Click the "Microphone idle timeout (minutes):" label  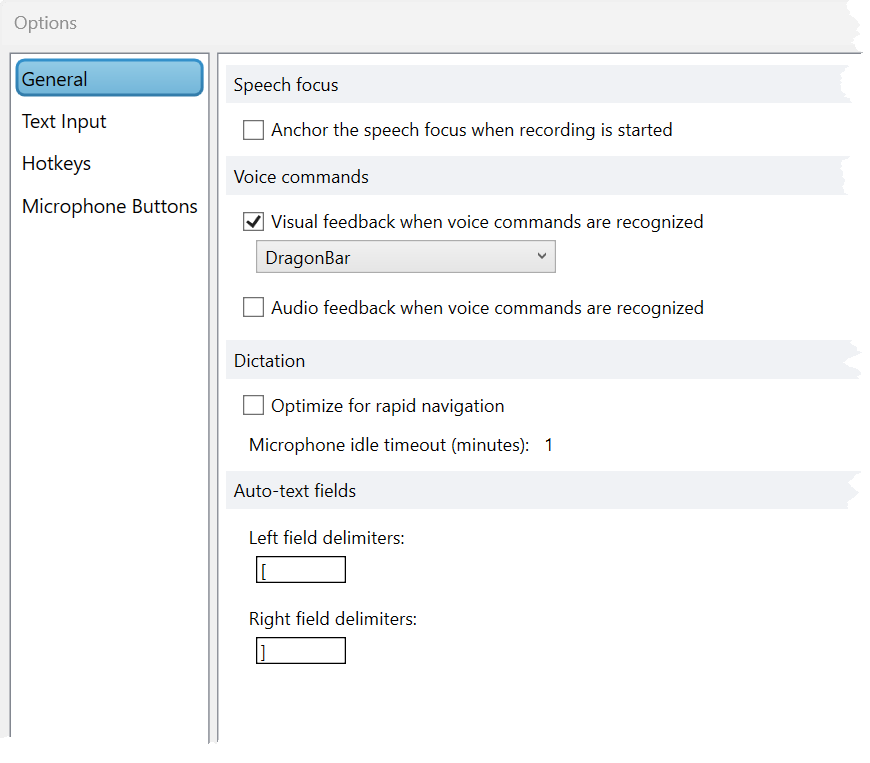[x=389, y=445]
